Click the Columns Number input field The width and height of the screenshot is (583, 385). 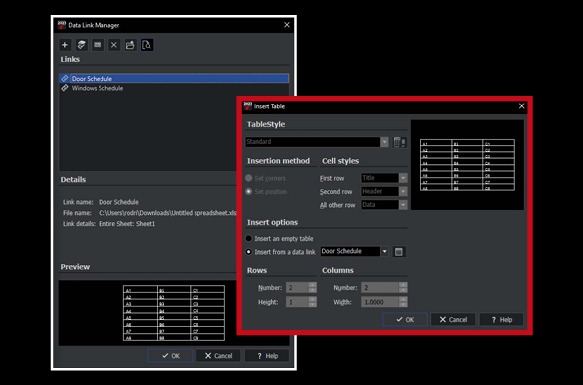point(380,288)
